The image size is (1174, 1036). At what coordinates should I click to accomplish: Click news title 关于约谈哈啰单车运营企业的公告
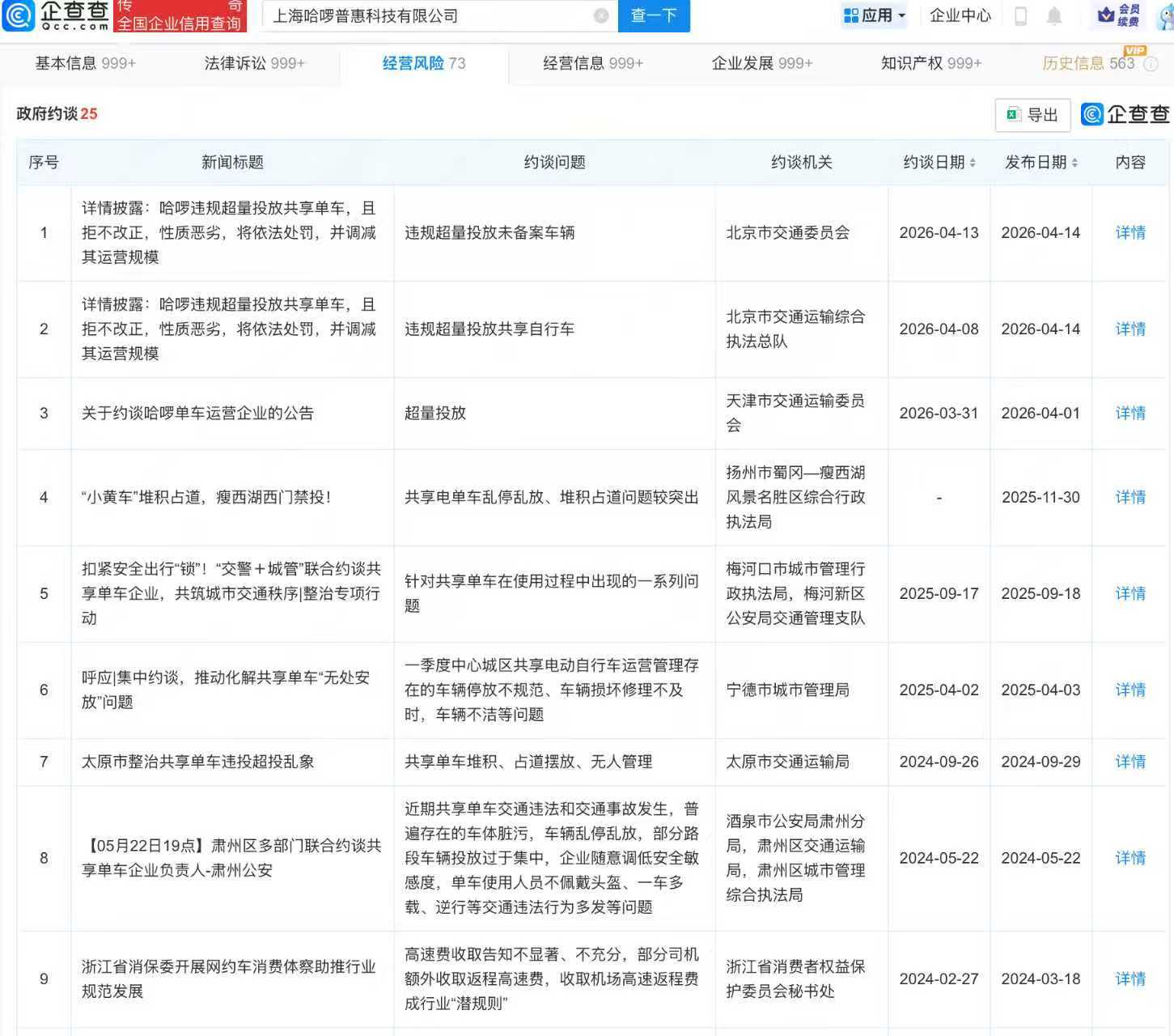coord(197,414)
